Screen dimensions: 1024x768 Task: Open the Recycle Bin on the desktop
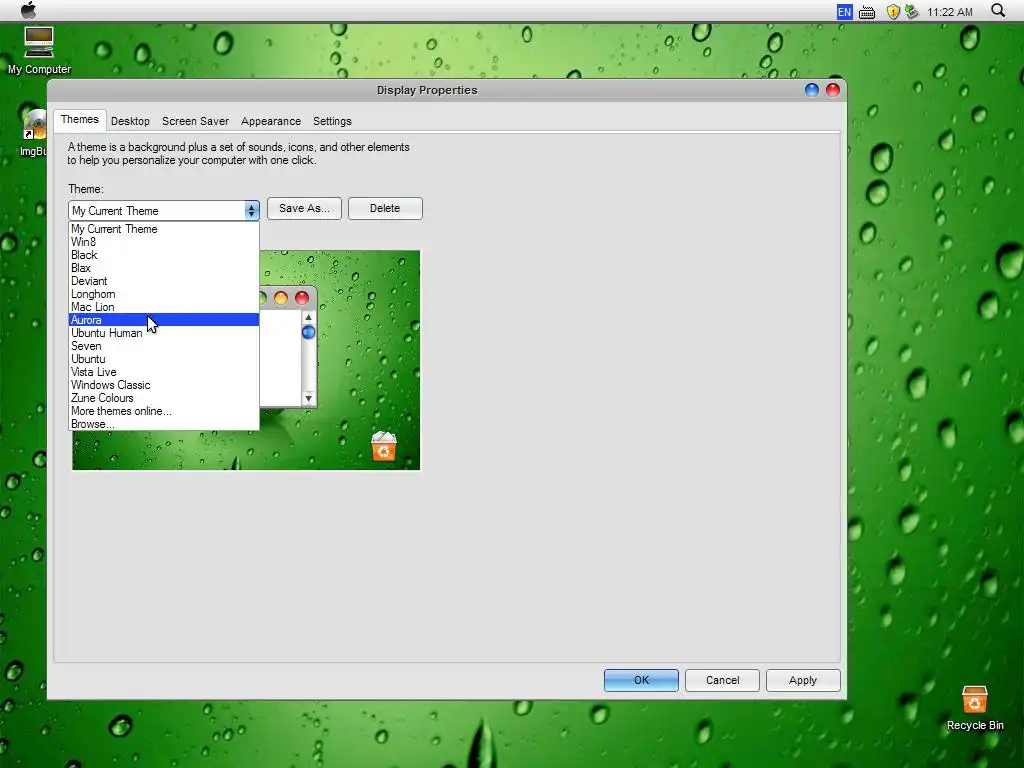[x=974, y=708]
